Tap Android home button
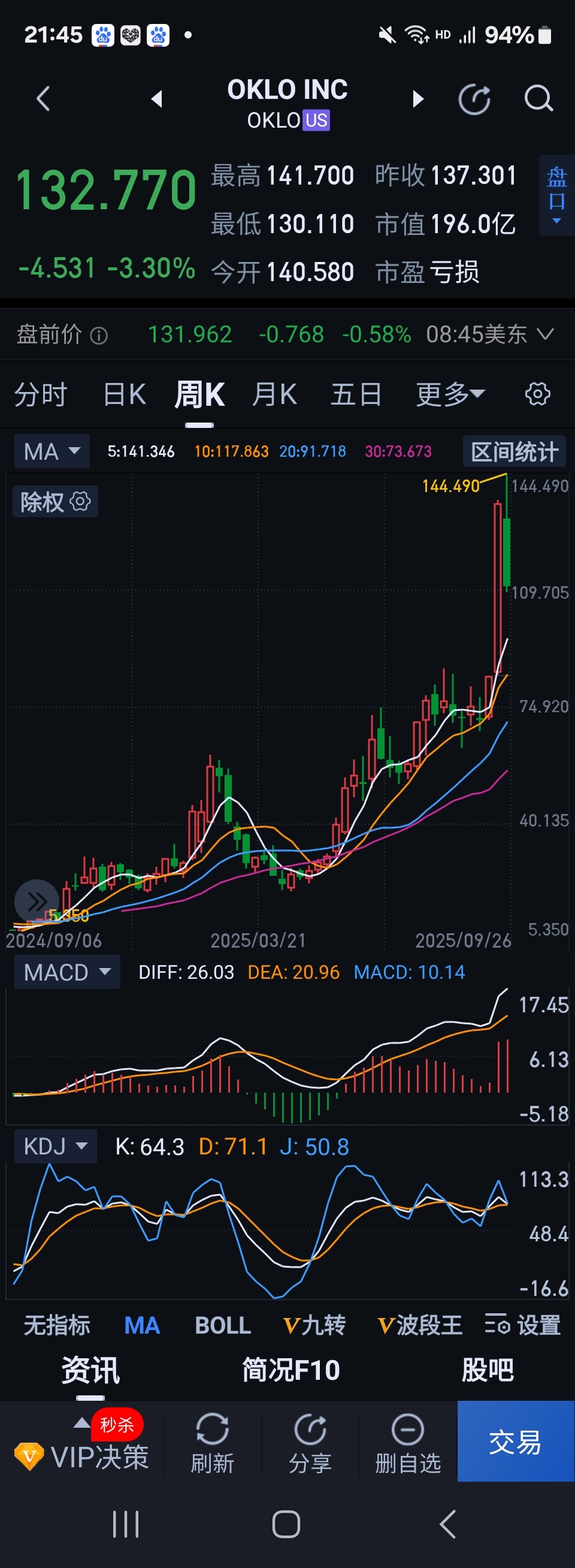The width and height of the screenshot is (575, 1568). tap(286, 1525)
